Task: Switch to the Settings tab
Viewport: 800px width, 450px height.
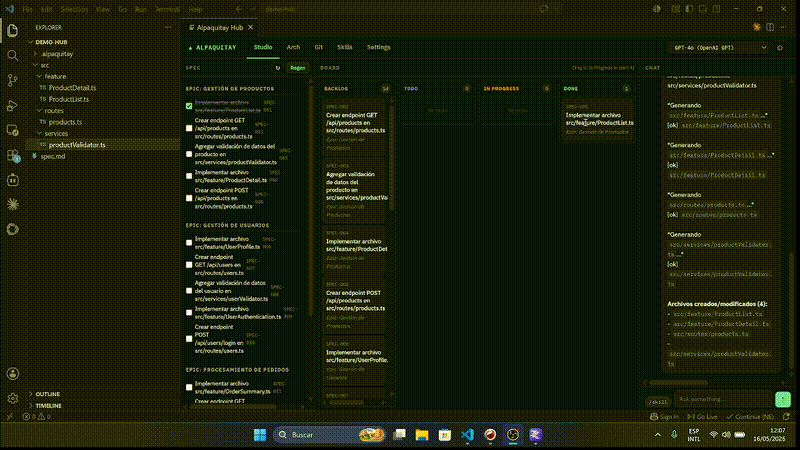Action: point(379,47)
